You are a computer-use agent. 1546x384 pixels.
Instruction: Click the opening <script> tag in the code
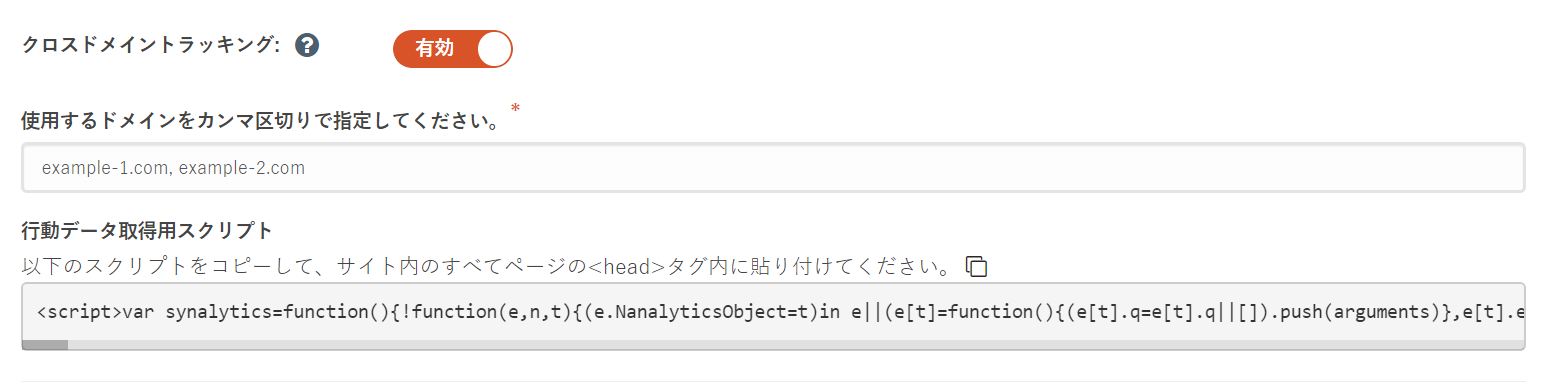click(79, 312)
